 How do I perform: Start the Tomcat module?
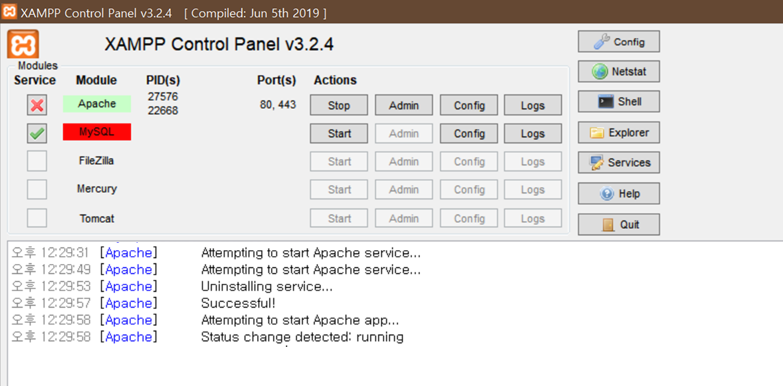click(339, 218)
